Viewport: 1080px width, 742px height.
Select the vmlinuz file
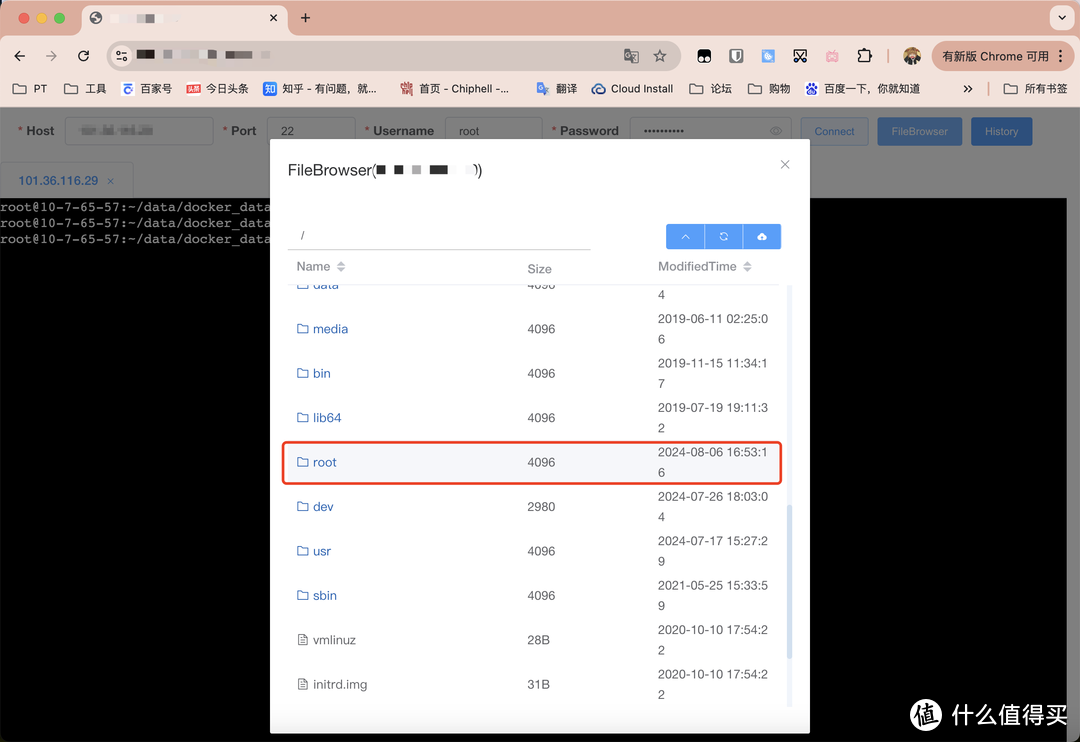(x=334, y=640)
